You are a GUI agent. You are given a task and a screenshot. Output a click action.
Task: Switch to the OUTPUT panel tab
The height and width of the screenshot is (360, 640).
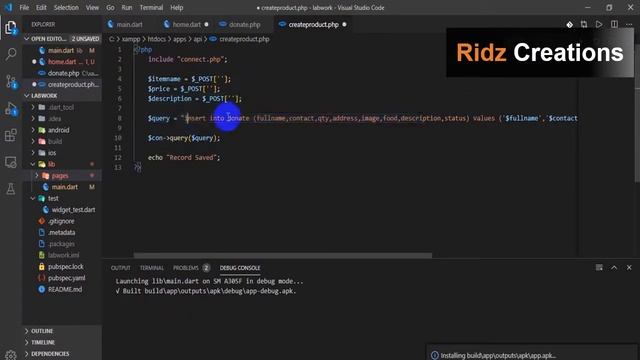tap(120, 268)
